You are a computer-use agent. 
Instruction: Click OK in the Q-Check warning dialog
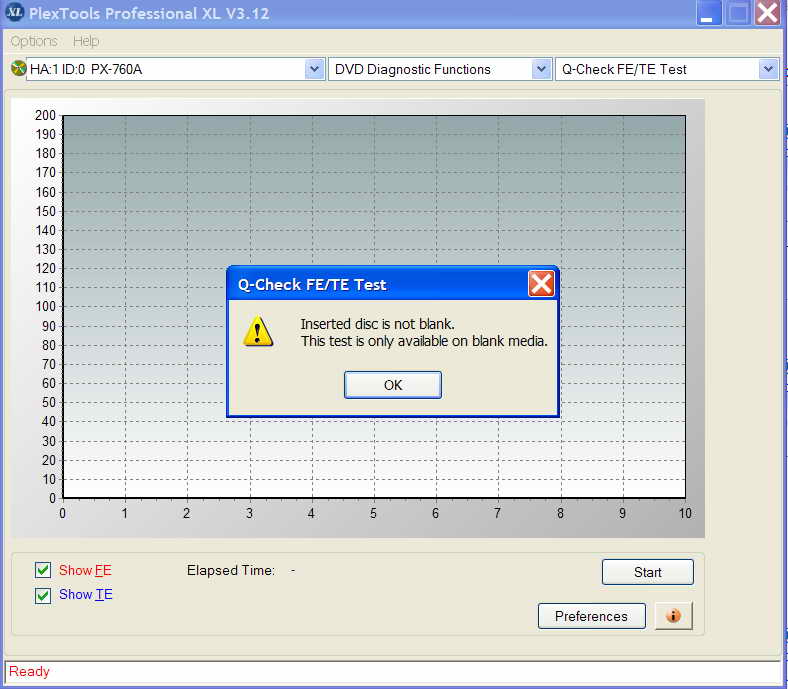[x=392, y=385]
